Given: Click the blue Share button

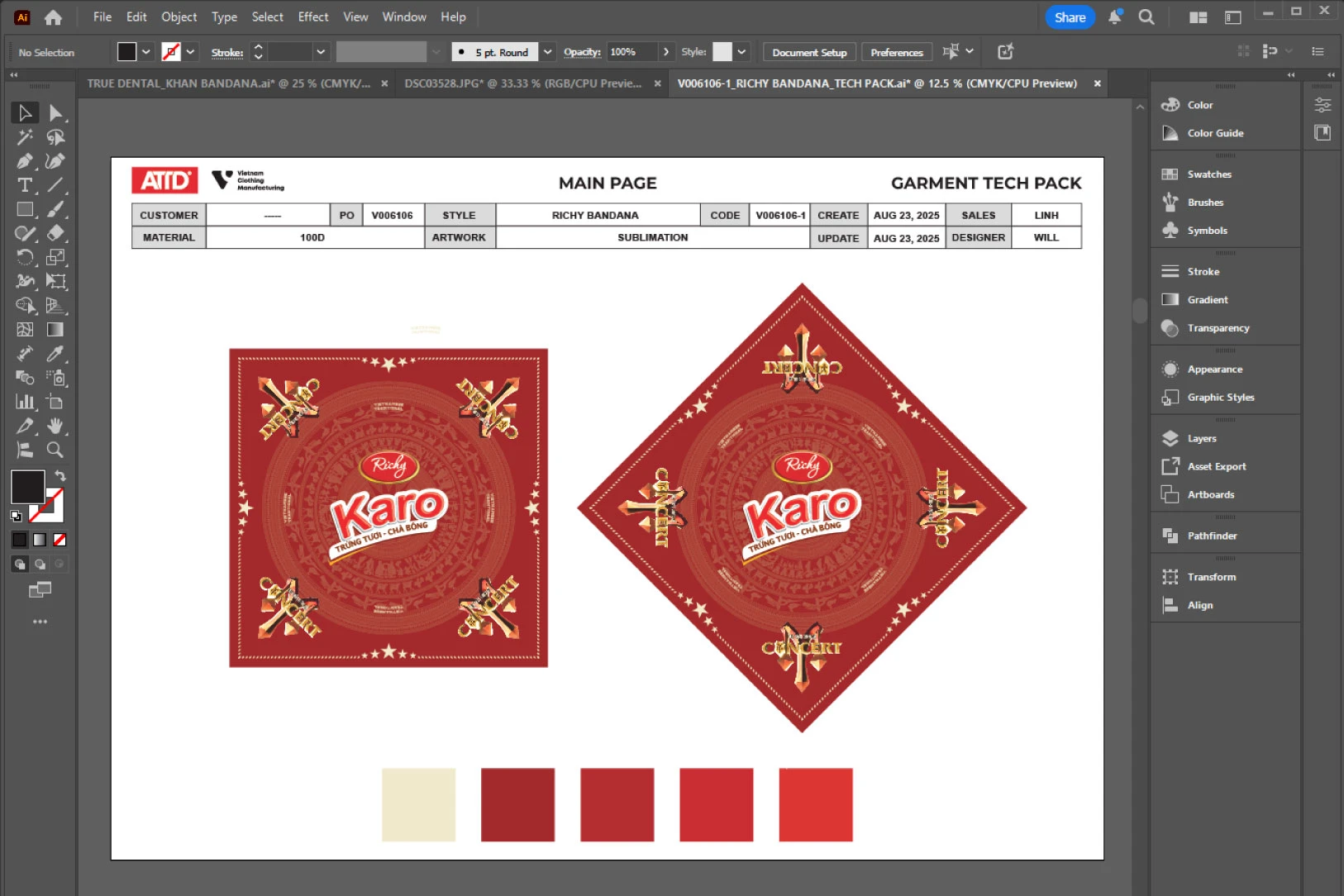Looking at the screenshot, I should (1070, 17).
